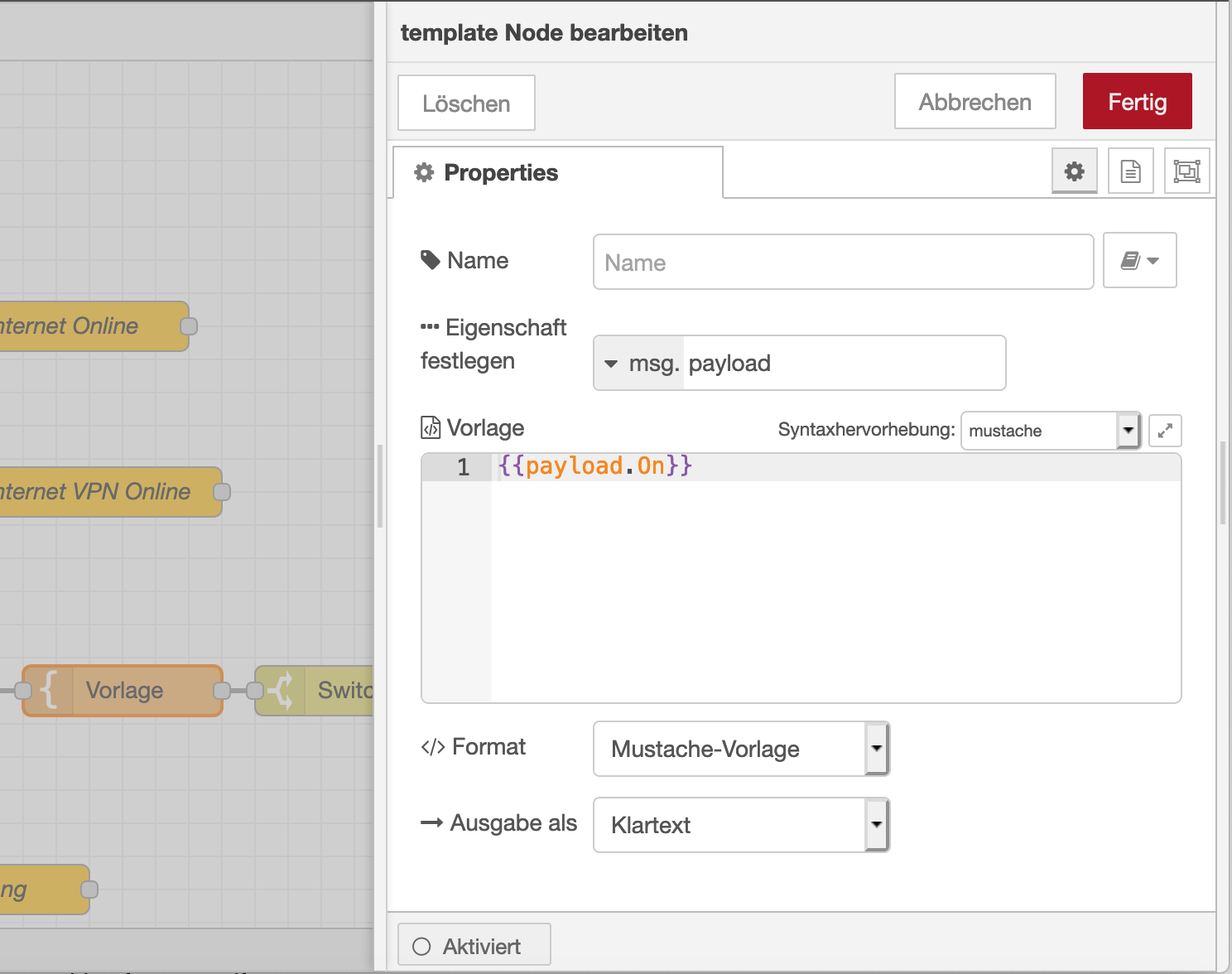Open node appearance settings icon
1232x974 pixels.
coord(1186,171)
